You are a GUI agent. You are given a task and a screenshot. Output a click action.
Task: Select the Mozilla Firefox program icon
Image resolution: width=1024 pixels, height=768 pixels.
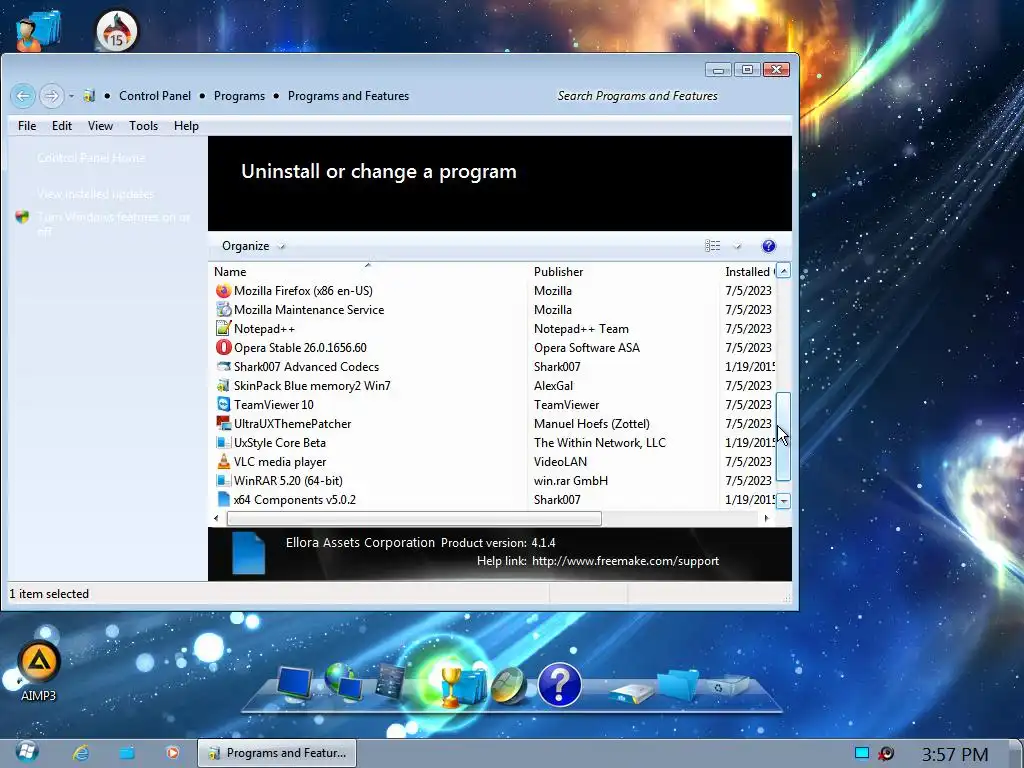coord(223,291)
